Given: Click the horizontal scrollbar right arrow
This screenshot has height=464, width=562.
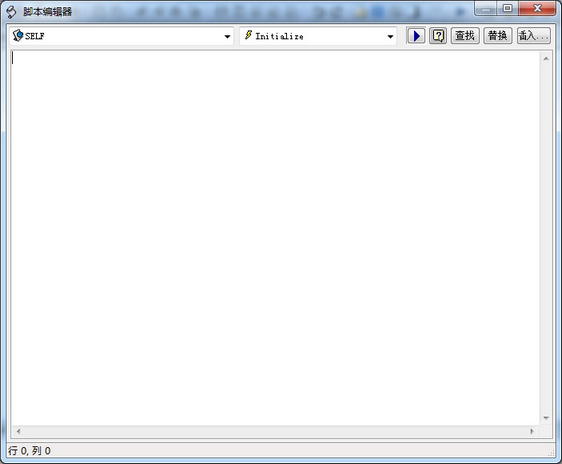Looking at the screenshot, I should pos(532,431).
